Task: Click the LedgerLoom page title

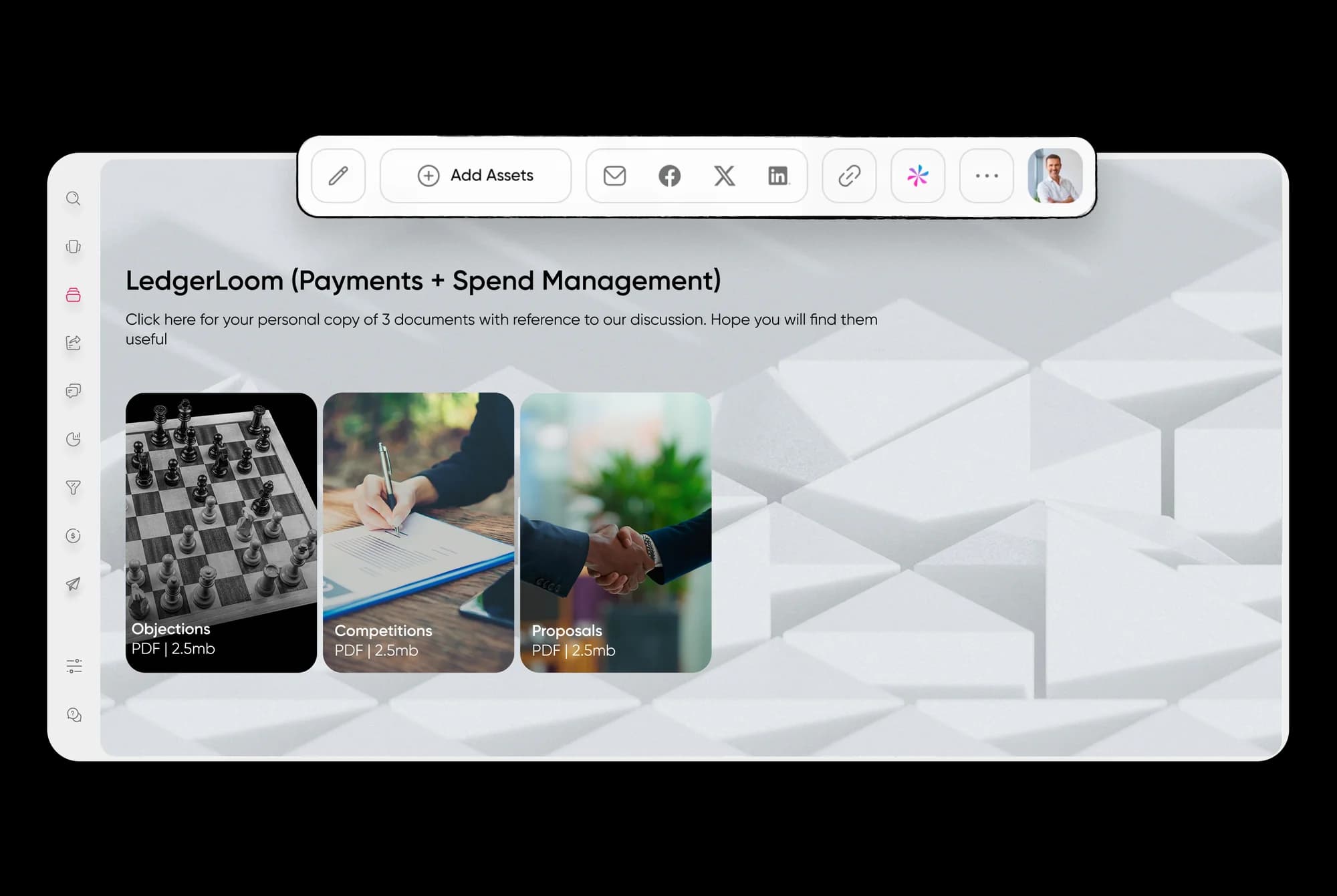Action: [x=423, y=281]
